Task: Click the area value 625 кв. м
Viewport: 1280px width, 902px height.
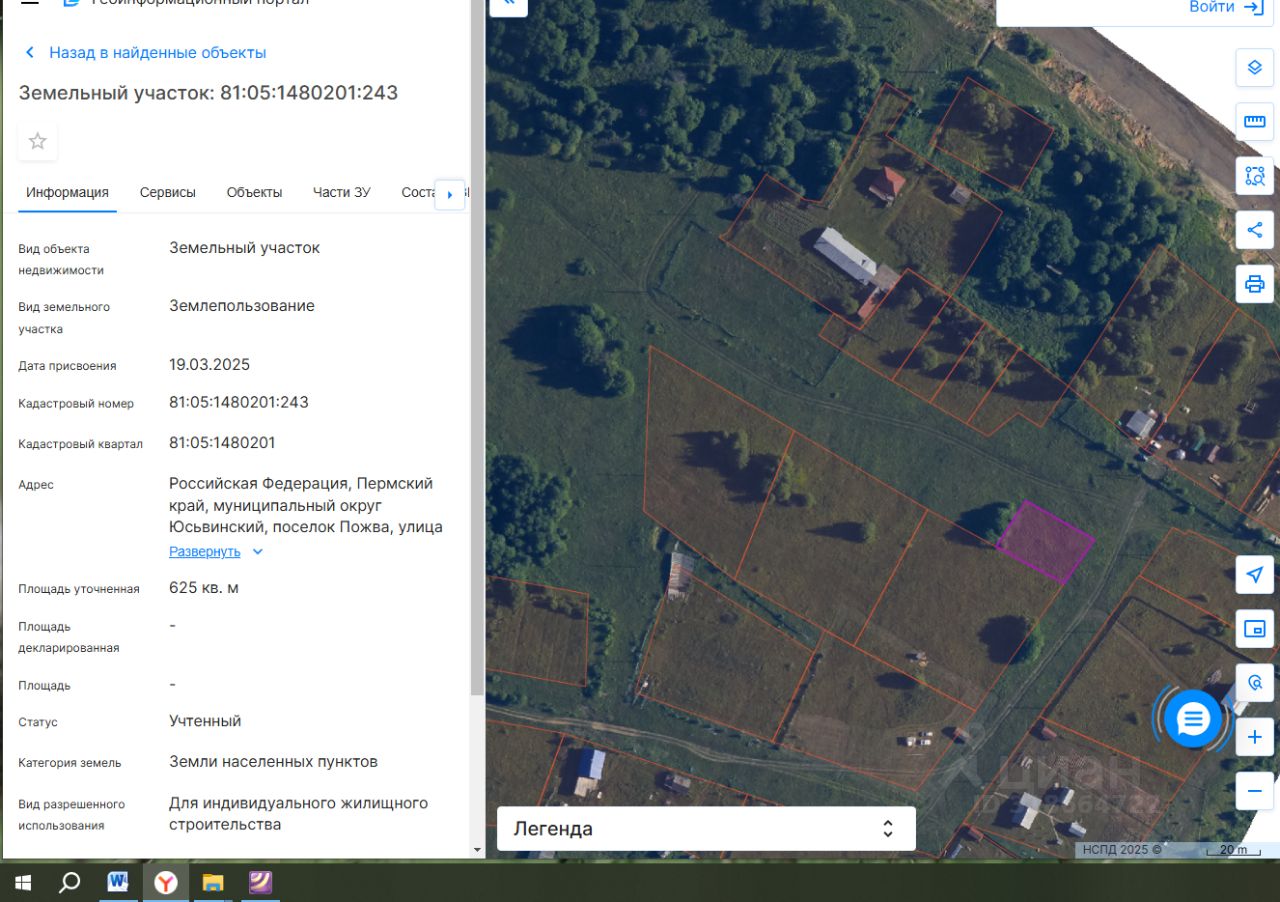Action: point(204,587)
